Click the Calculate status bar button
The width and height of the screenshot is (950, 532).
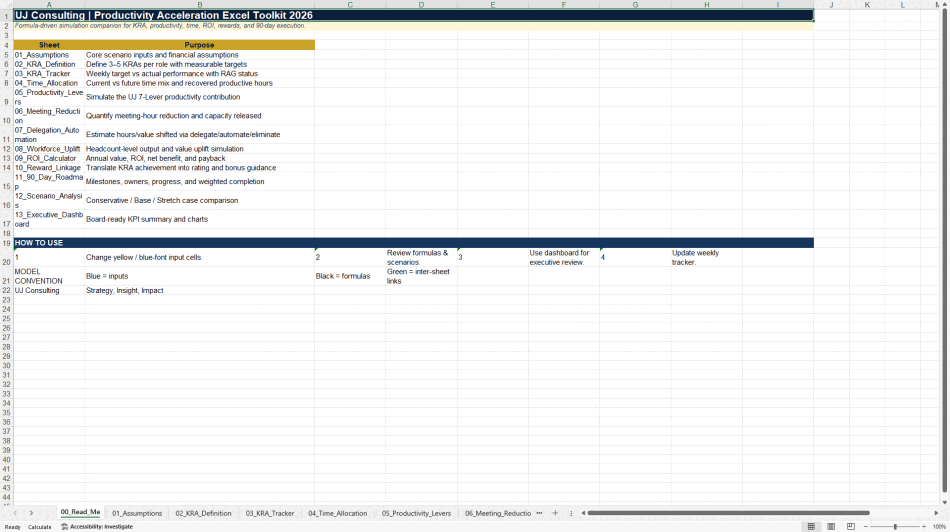[x=39, y=527]
